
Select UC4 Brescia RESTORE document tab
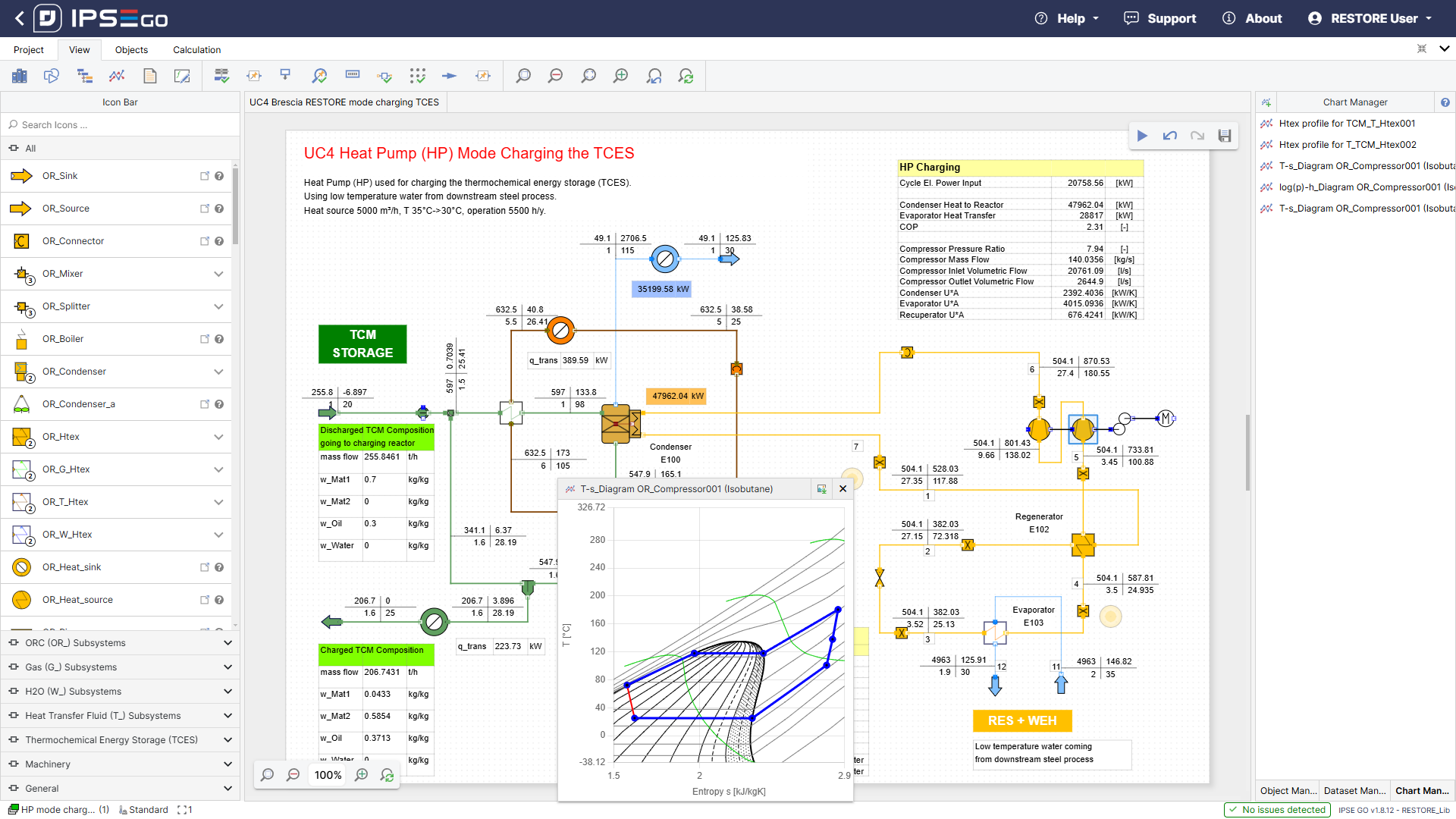point(344,102)
